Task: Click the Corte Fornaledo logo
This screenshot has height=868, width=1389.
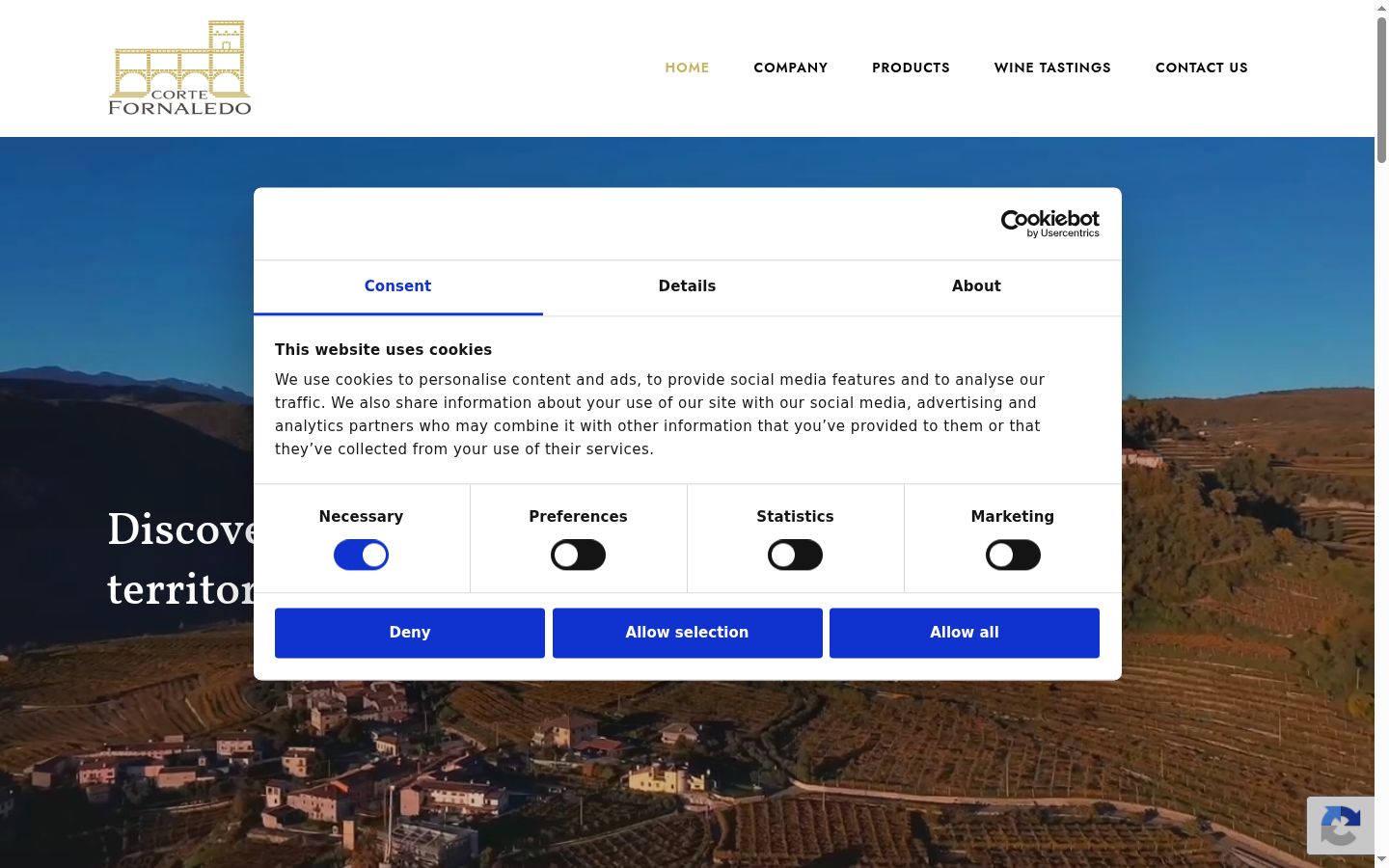Action: pyautogui.click(x=179, y=68)
